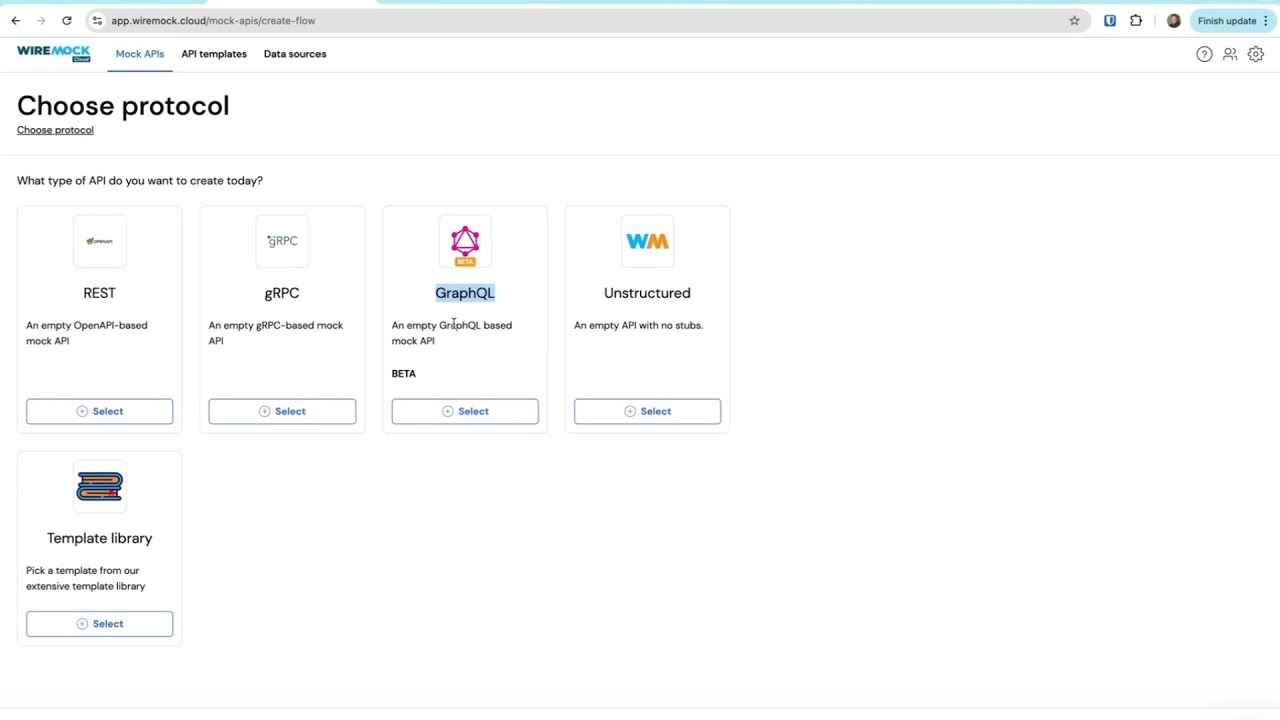
Task: Click "Pick a template from our extensive" description
Action: 86,578
